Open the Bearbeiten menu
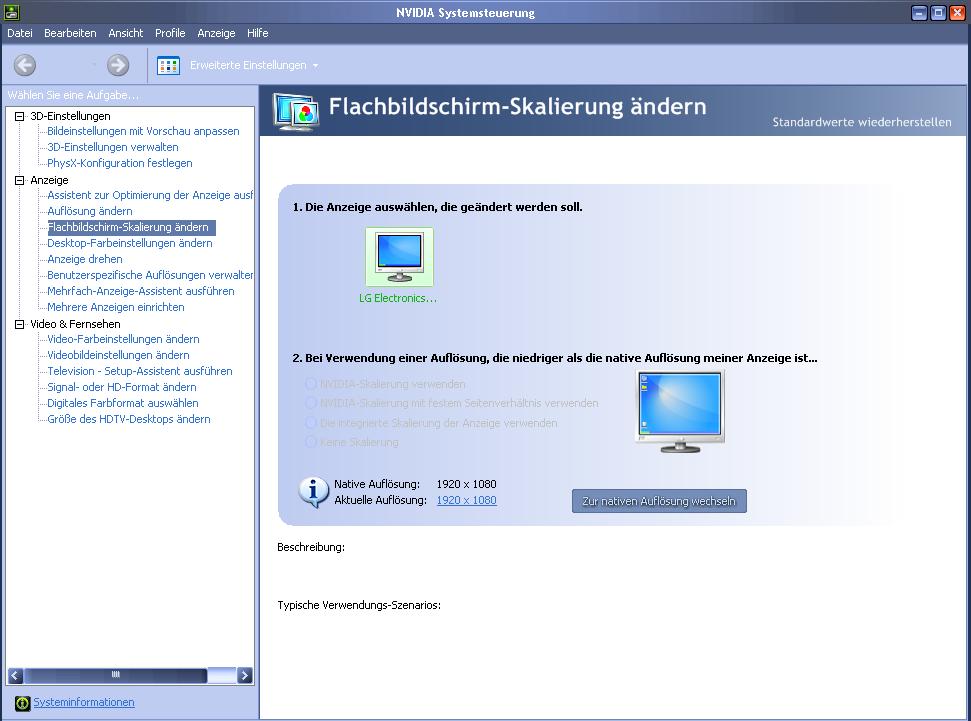 point(70,33)
